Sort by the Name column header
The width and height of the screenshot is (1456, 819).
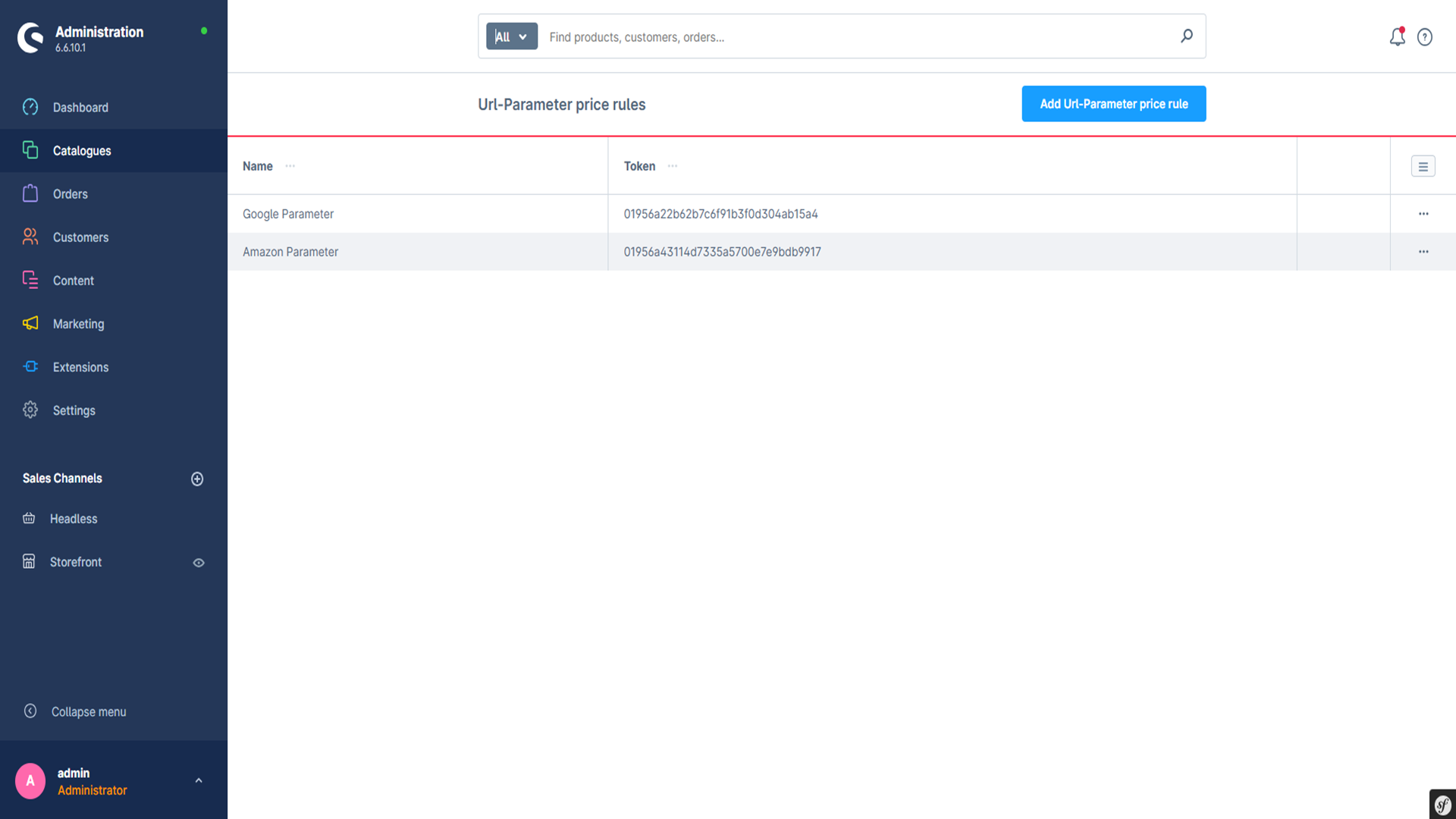coord(258,166)
